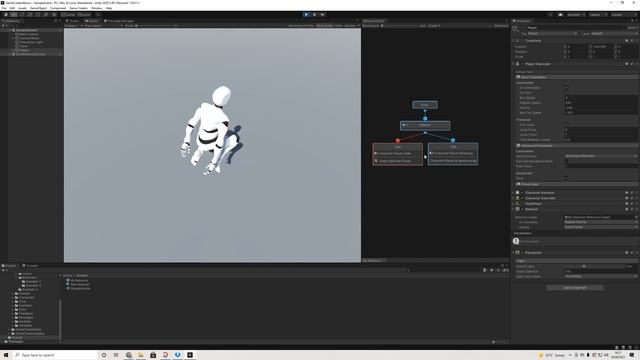Toggle the Can Jump checkbox
This screenshot has height=360, width=640.
566,124
